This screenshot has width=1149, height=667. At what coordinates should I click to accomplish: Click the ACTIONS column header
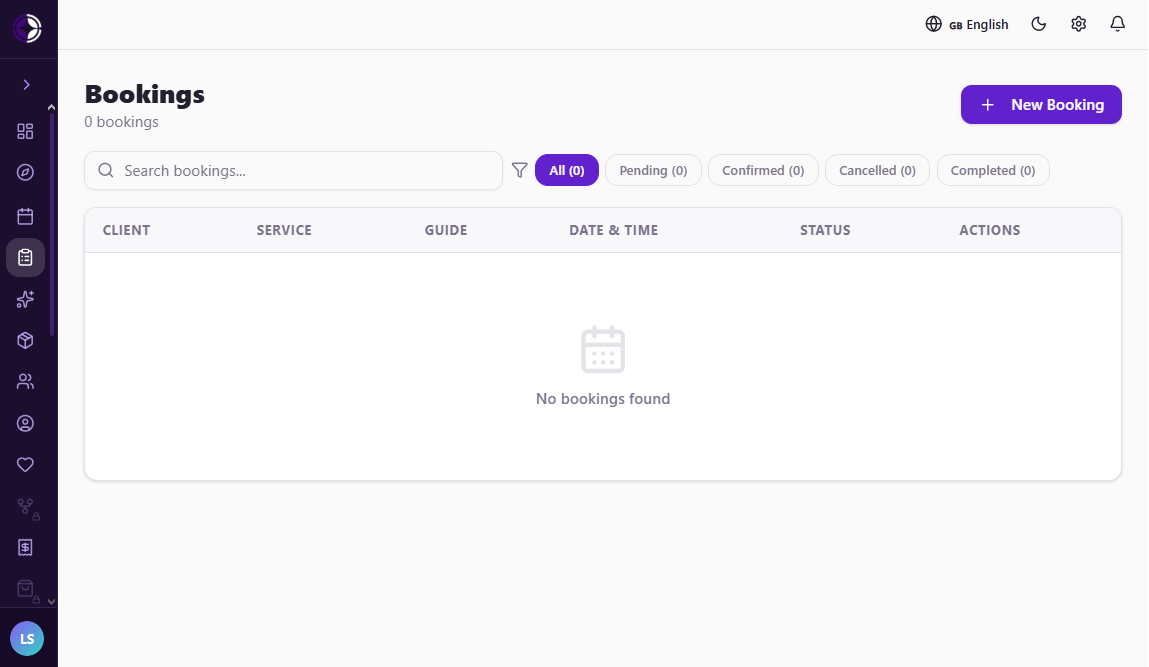pos(989,230)
